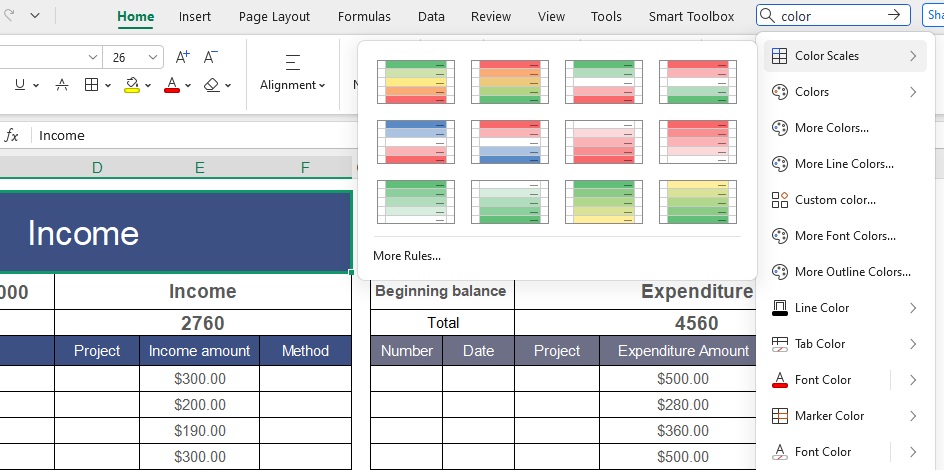The height and width of the screenshot is (470, 944).
Task: Expand the eraser clear dropdown arrow
Action: [228, 86]
